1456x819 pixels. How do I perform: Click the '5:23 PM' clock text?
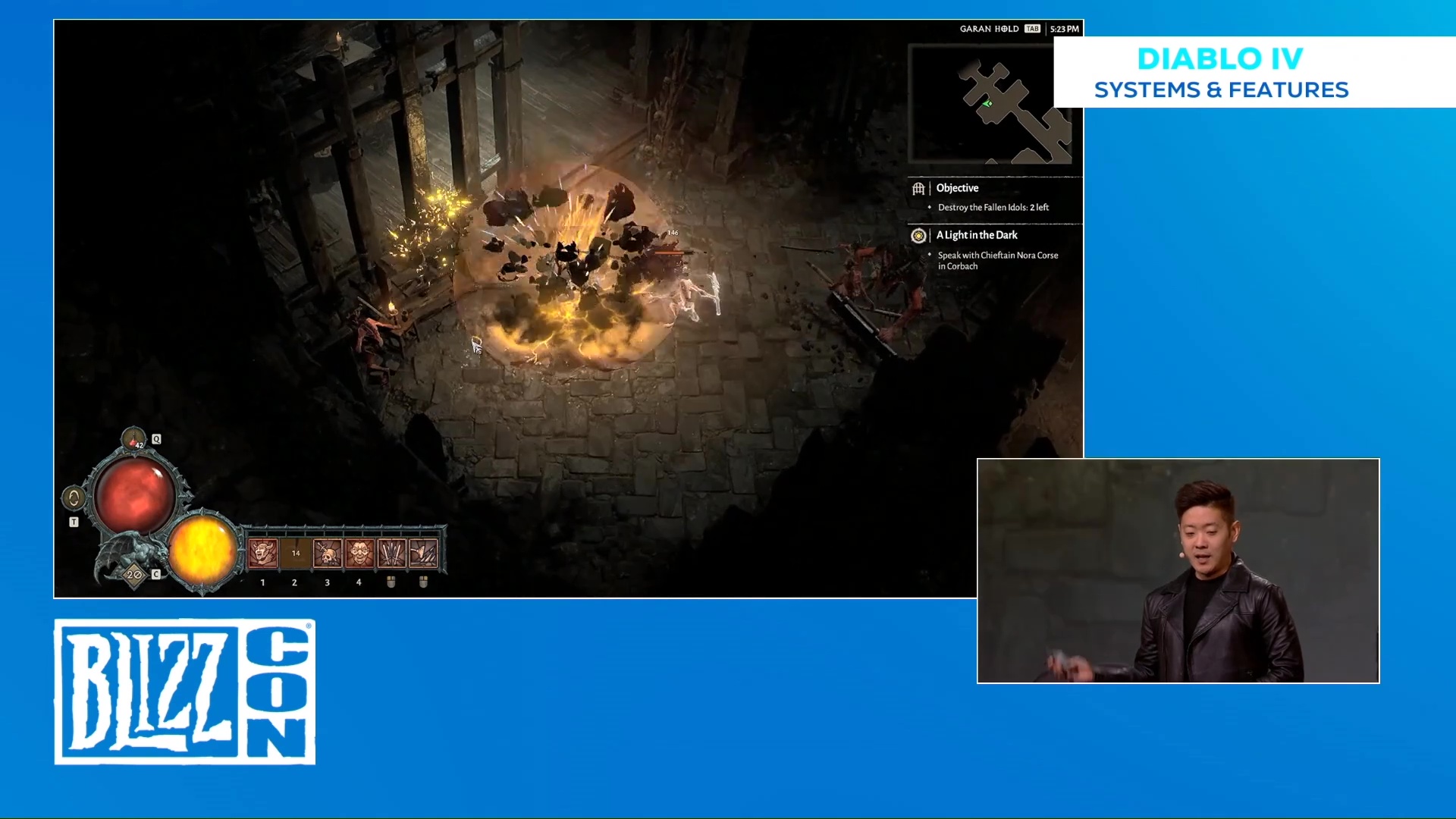coord(1064,29)
